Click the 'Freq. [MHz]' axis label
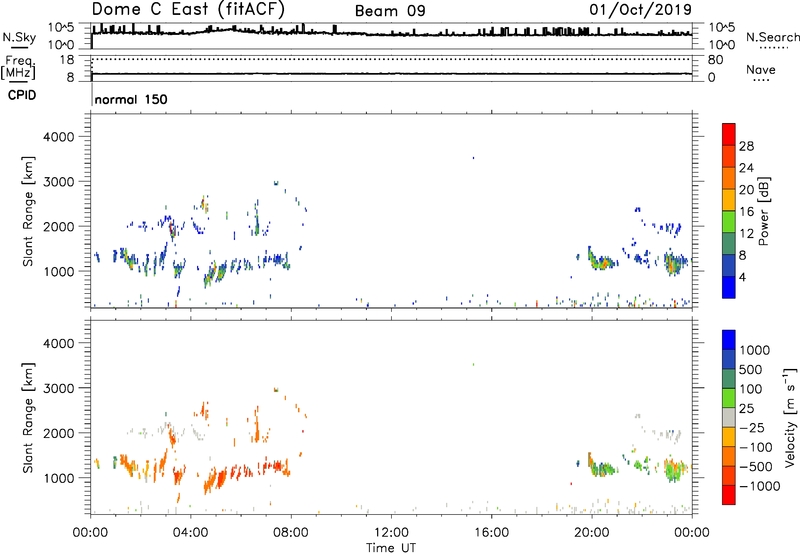The height and width of the screenshot is (554, 800). click(18, 67)
